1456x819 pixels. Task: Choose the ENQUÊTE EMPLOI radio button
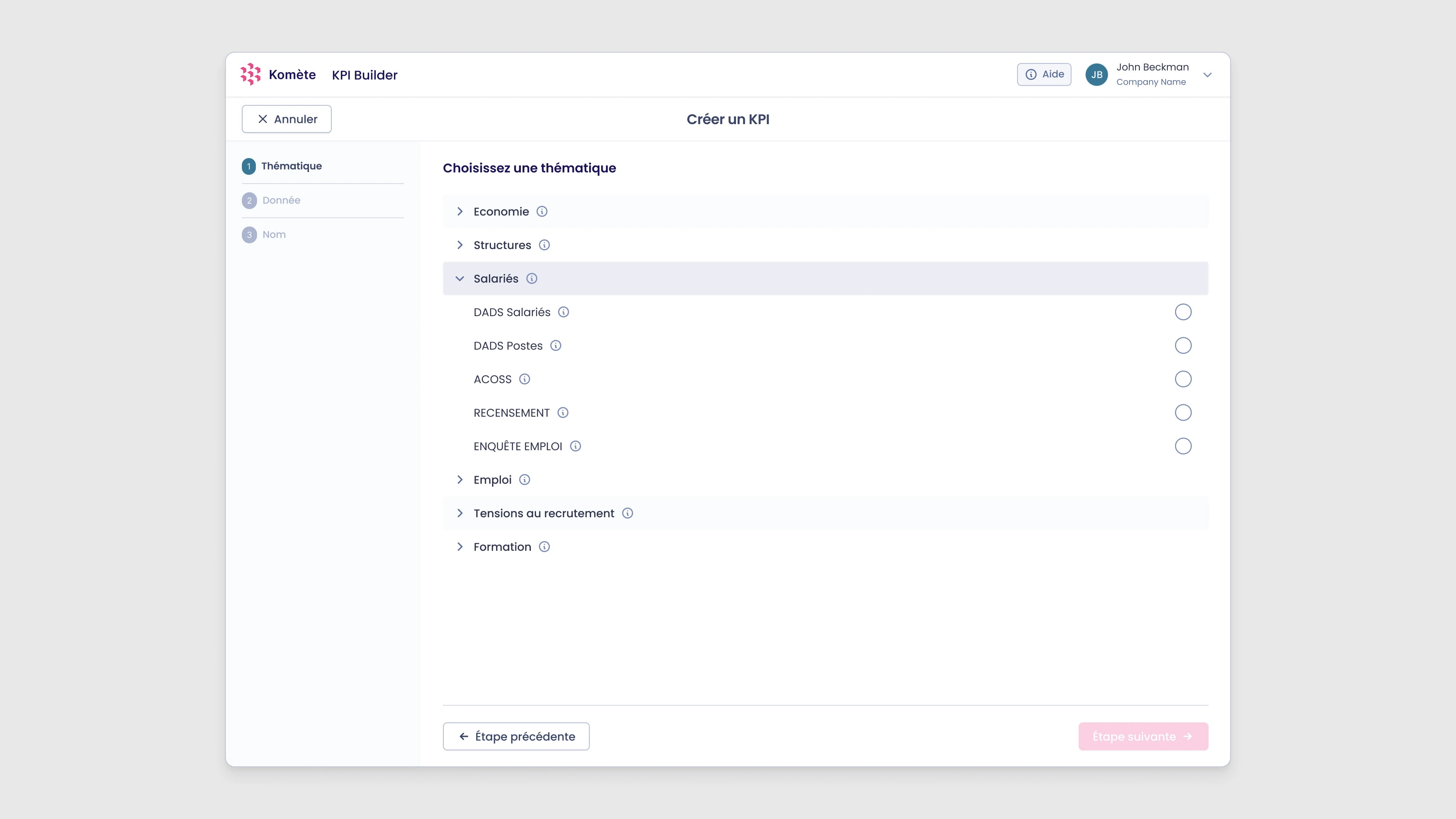pyautogui.click(x=1183, y=446)
